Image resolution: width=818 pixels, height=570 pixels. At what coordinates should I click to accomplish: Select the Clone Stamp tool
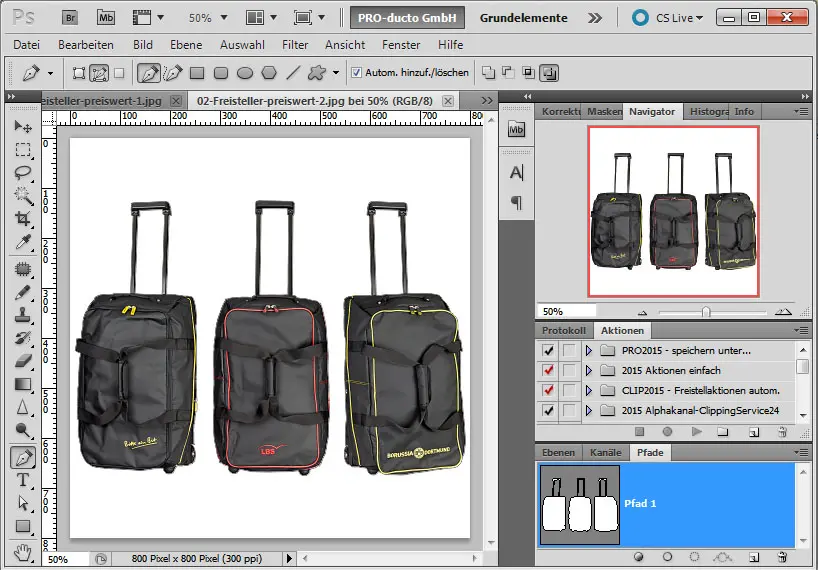(22, 315)
